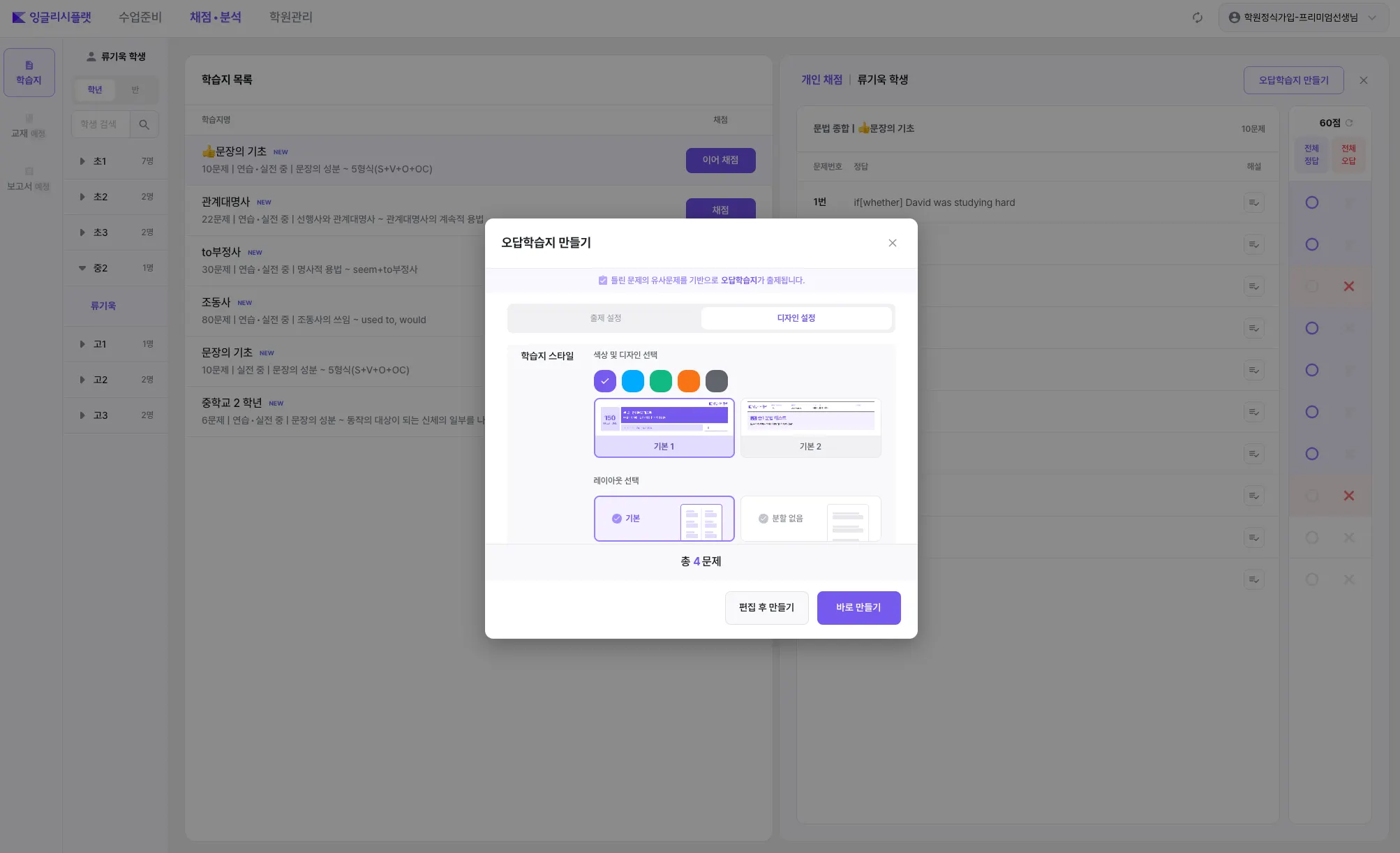Viewport: 1400px width, 853px height.
Task: Switch to the 출제 설정 tab
Action: tap(604, 318)
